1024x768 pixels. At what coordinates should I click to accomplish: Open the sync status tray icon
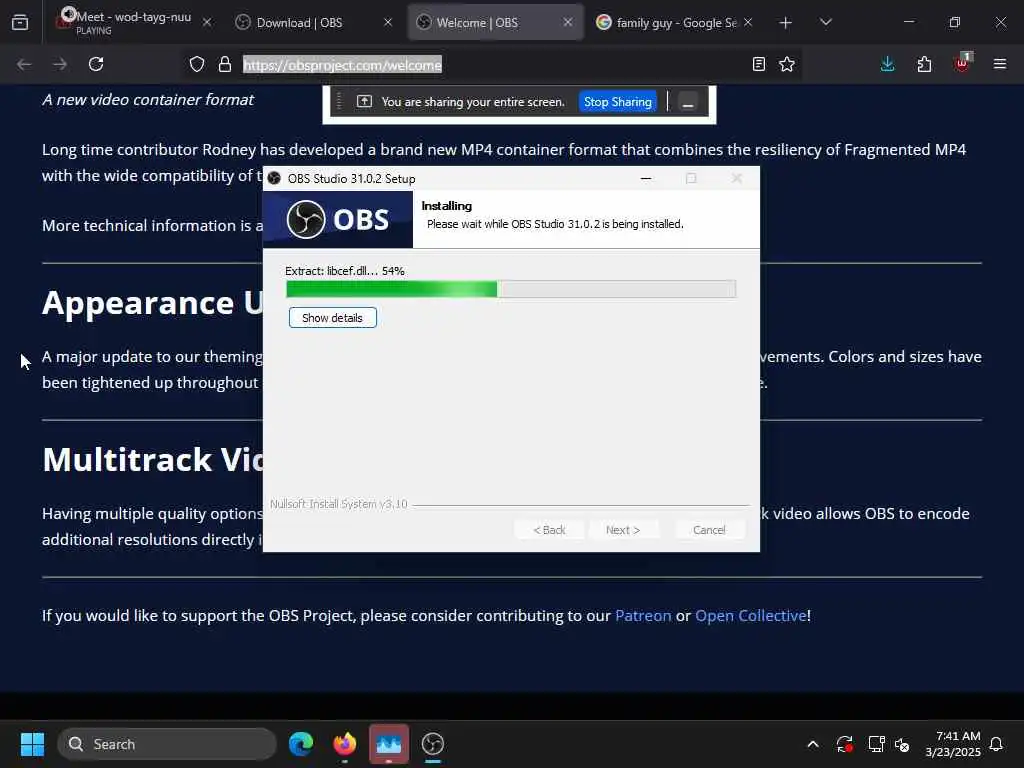click(844, 744)
